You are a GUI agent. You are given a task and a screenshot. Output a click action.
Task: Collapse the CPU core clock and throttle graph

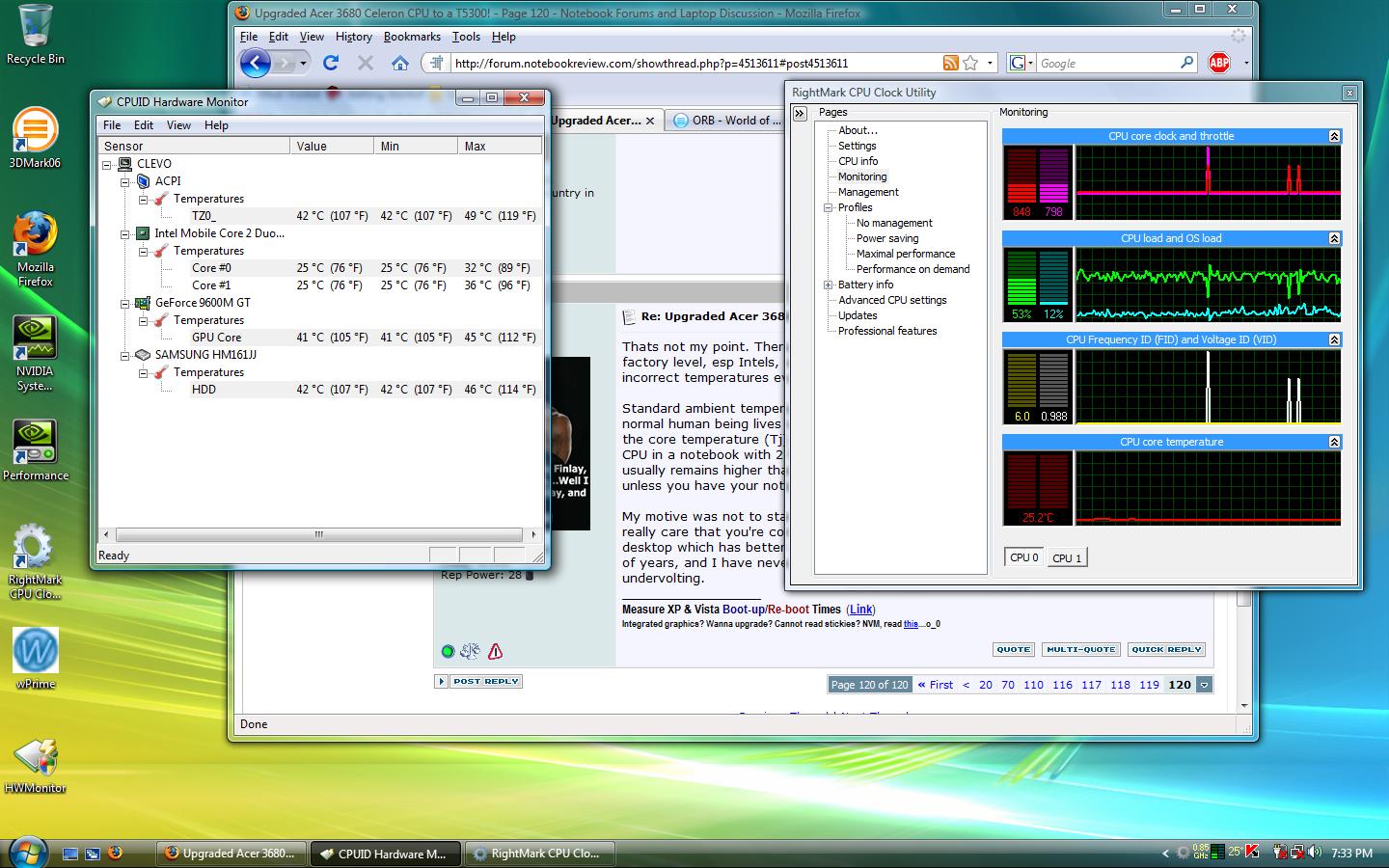[x=1334, y=136]
